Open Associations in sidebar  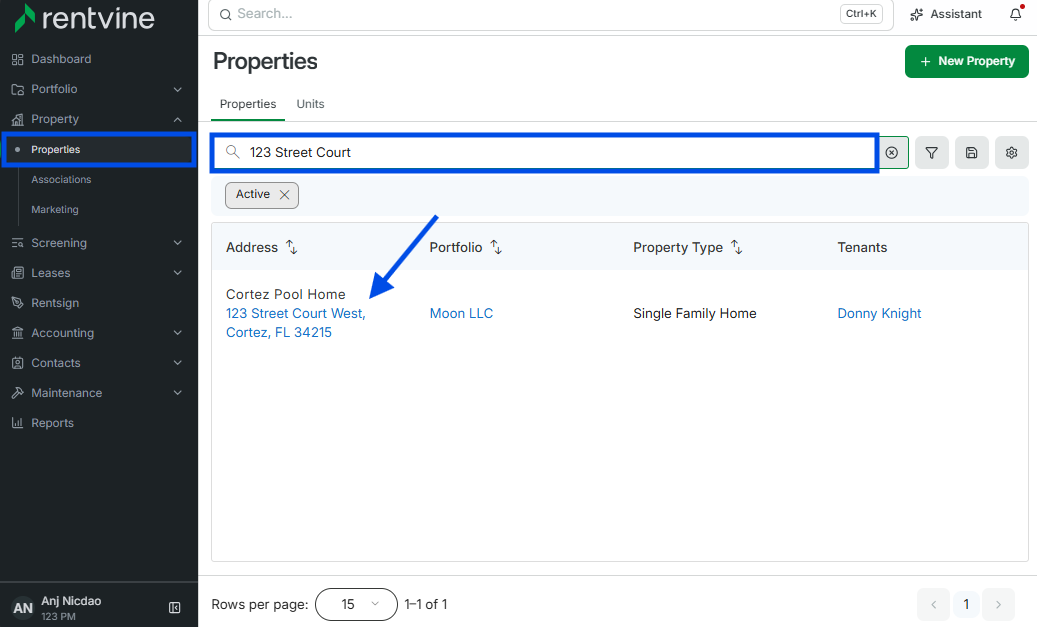(x=62, y=179)
